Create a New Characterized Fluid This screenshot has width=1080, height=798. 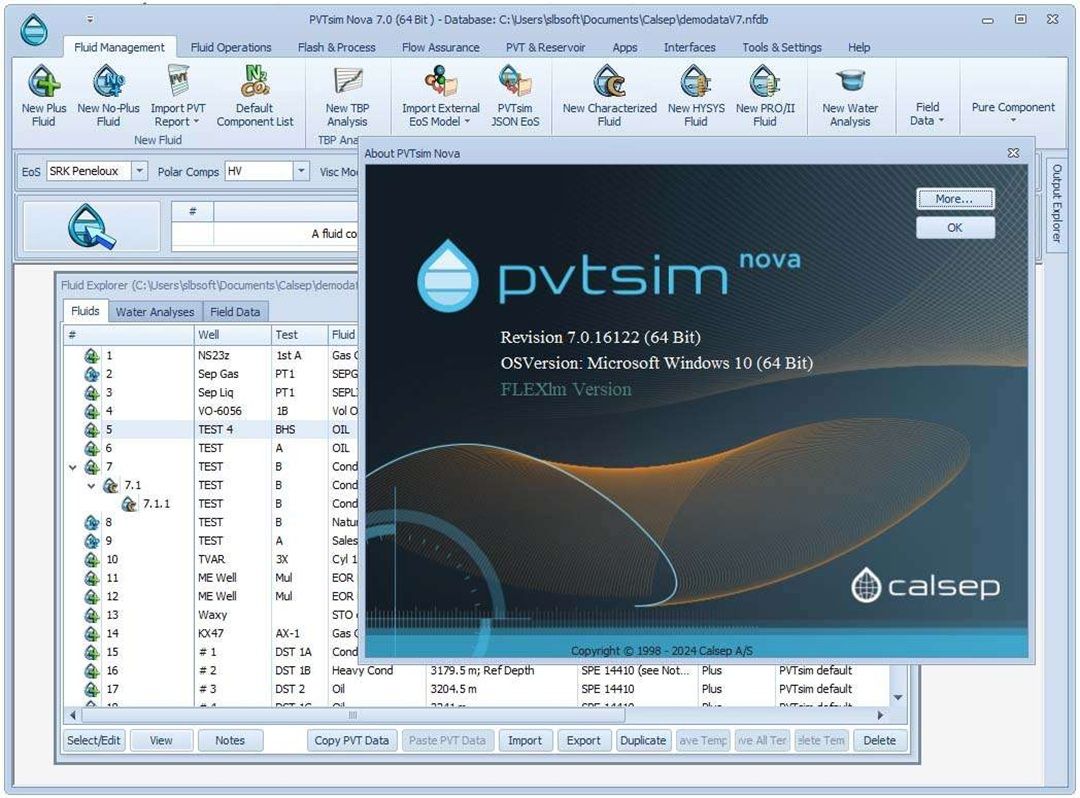coord(610,95)
